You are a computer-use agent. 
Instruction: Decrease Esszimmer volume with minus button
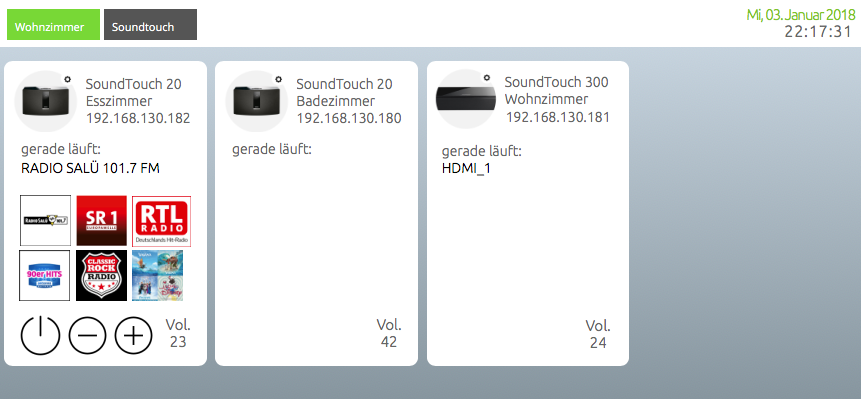pyautogui.click(x=87, y=335)
